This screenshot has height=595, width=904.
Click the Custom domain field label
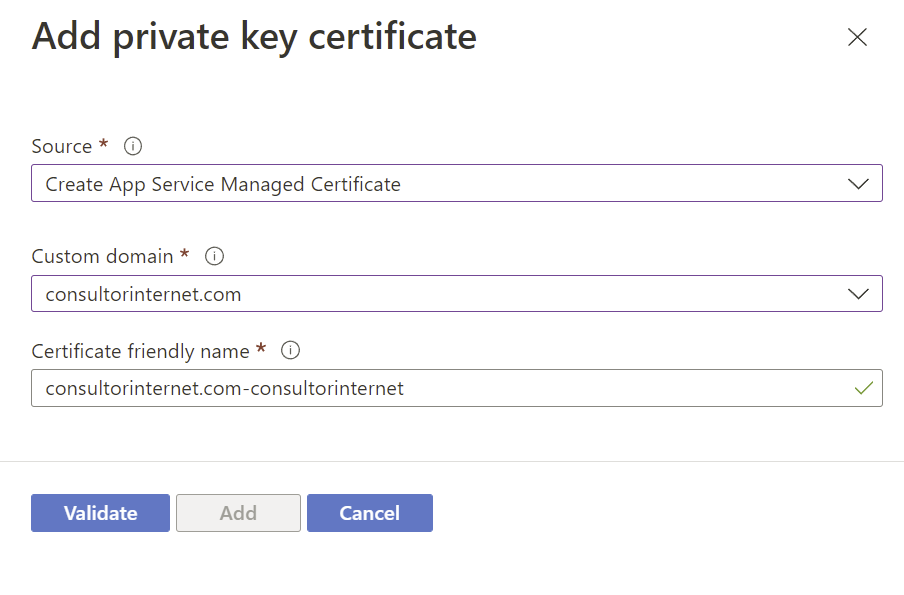(x=102, y=256)
